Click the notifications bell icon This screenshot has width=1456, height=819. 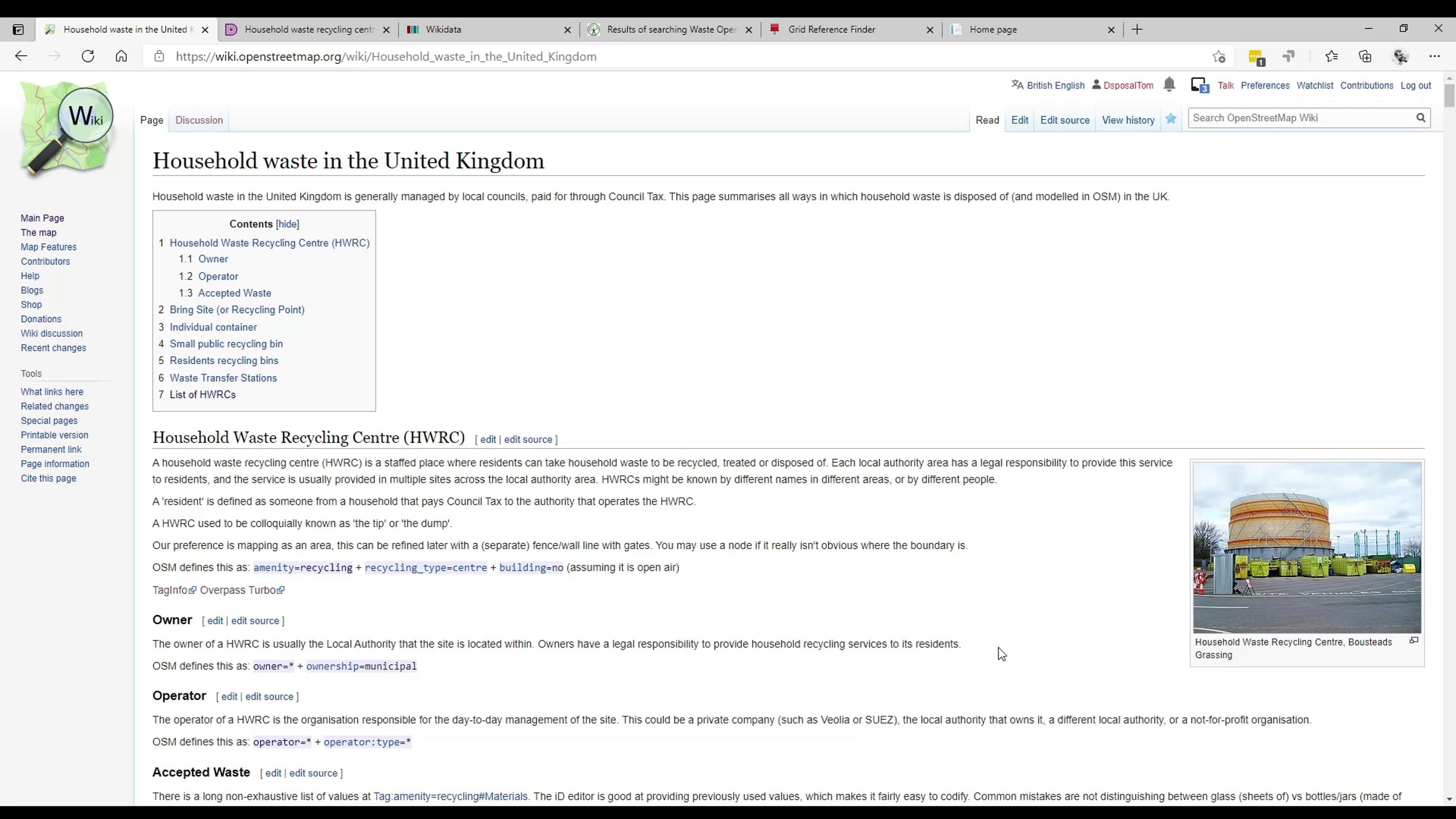(1169, 85)
